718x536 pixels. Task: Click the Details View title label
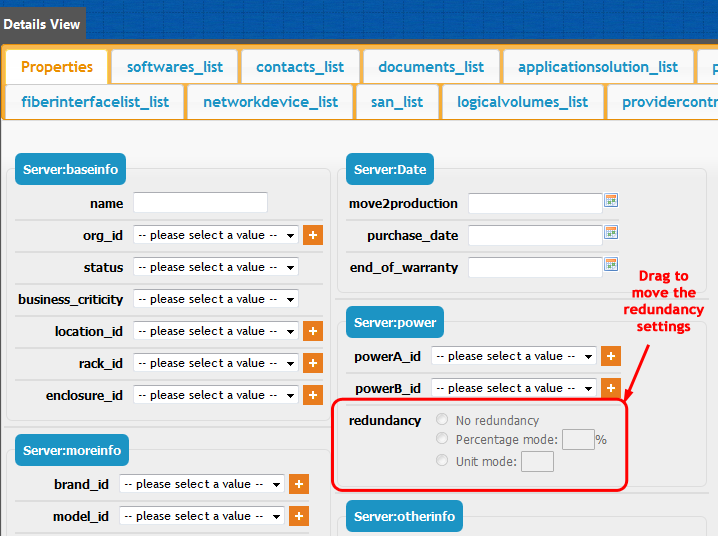tap(42, 24)
